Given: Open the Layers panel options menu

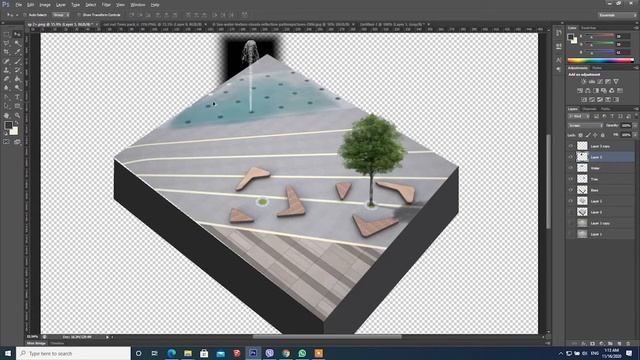Looking at the screenshot, I should coord(636,109).
